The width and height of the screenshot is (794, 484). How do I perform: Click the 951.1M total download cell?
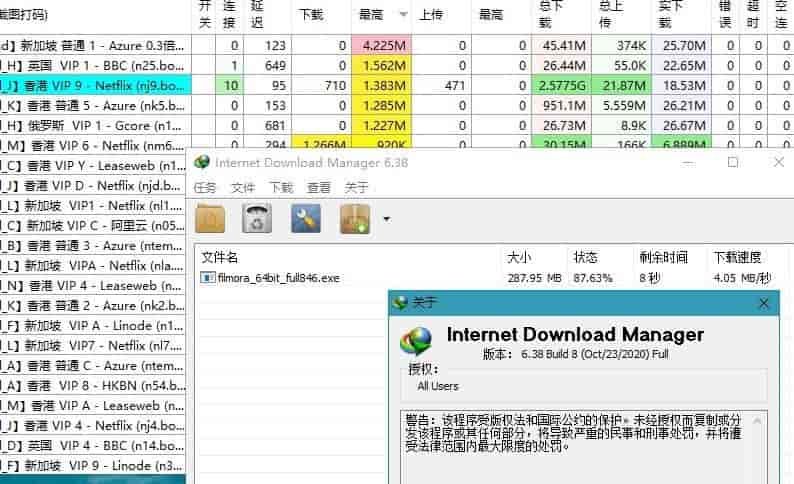point(561,105)
